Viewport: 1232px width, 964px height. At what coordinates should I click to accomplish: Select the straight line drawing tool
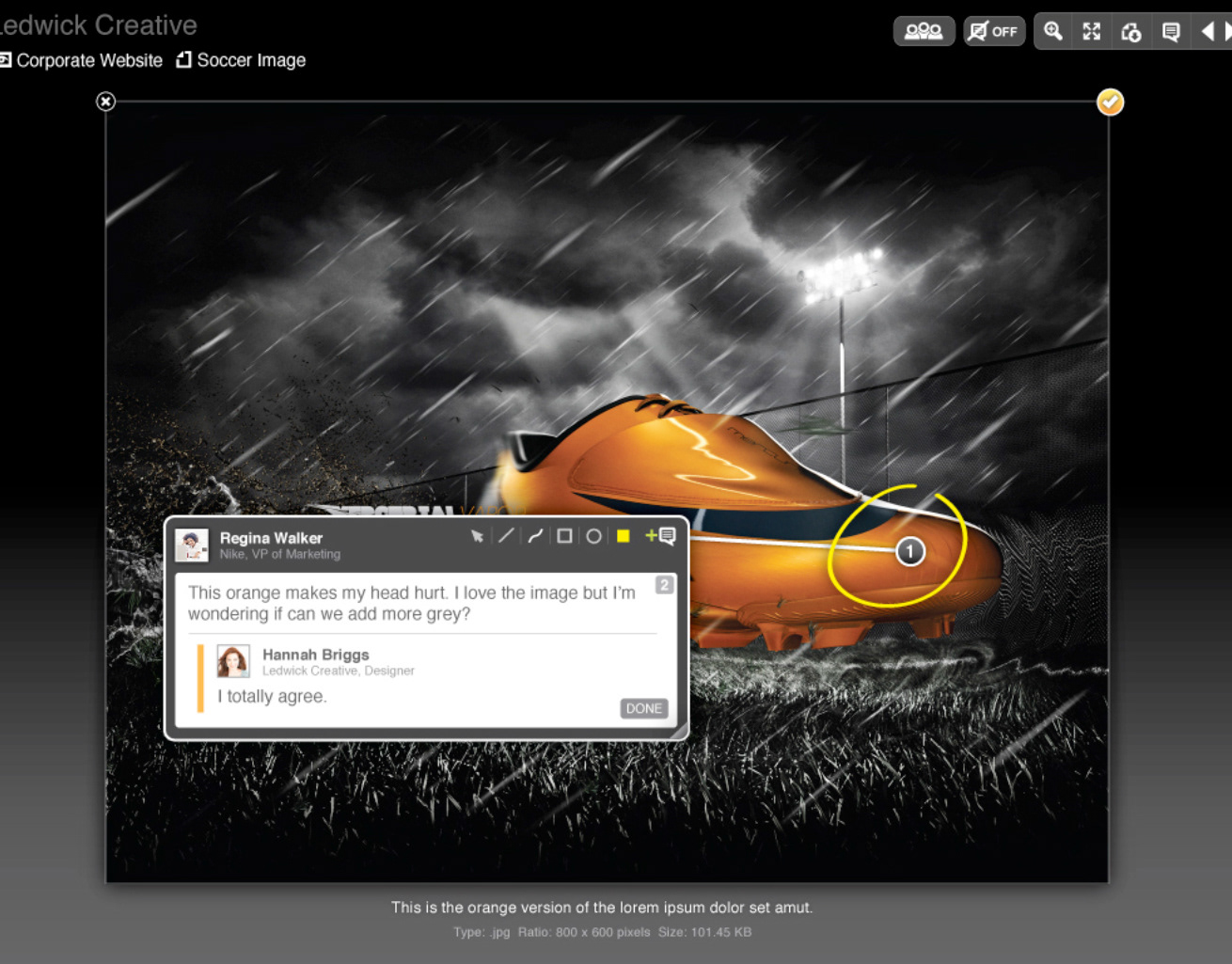point(506,536)
